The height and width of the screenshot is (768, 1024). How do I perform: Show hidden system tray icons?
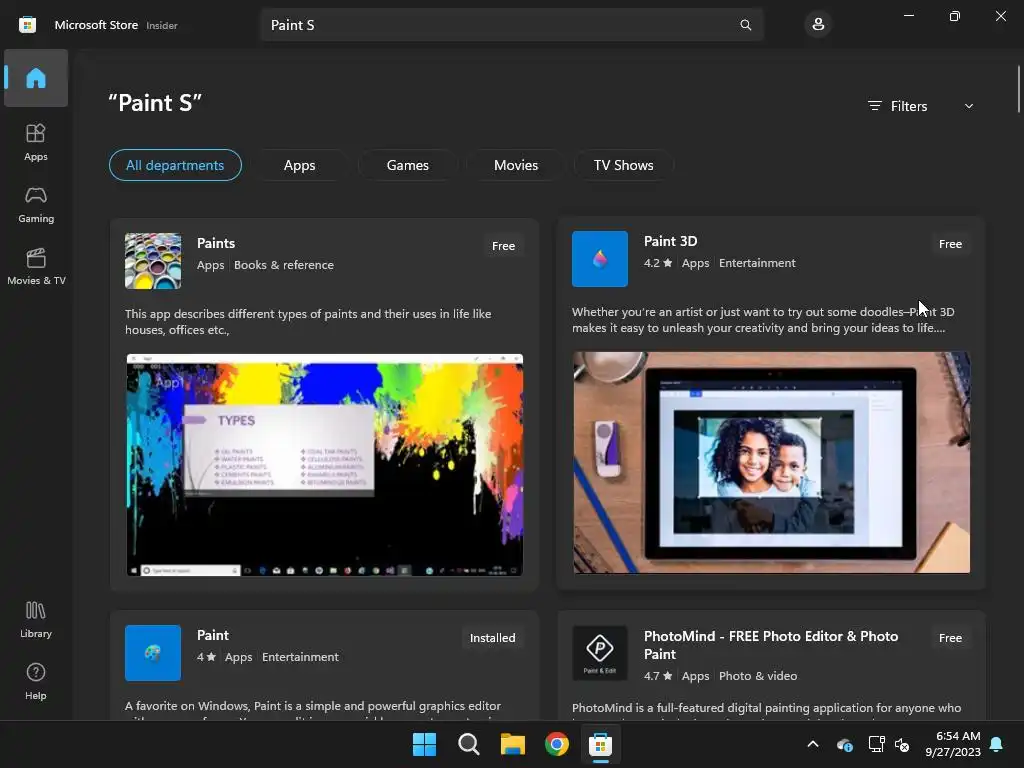coord(813,744)
